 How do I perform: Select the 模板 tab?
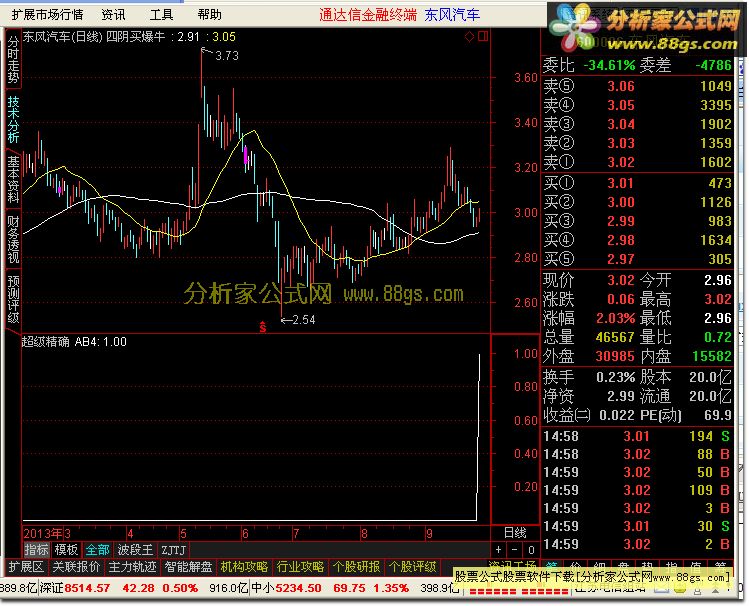(66, 550)
